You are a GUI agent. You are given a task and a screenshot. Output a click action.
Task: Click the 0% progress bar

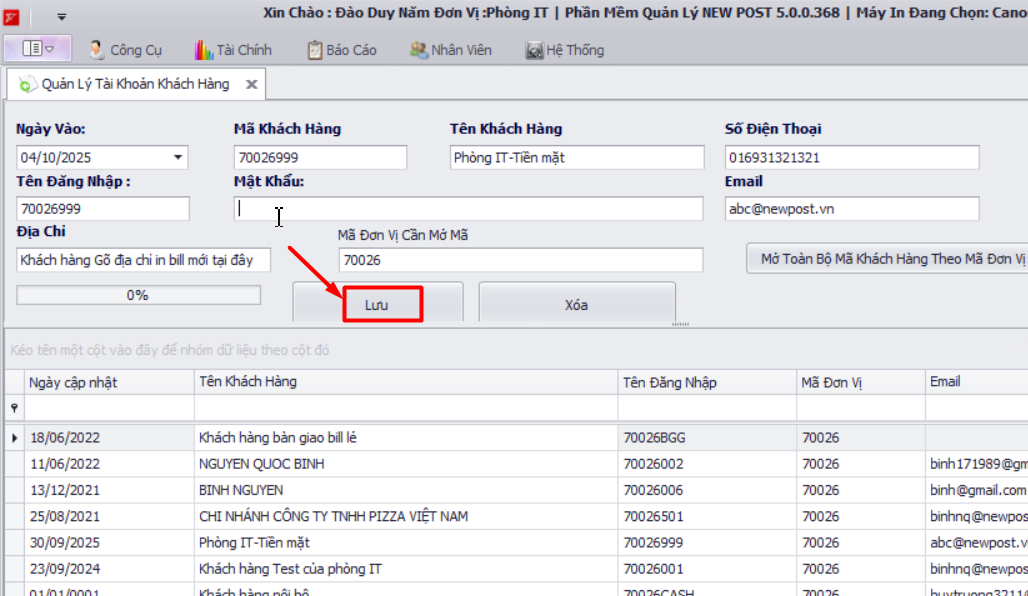tap(138, 295)
